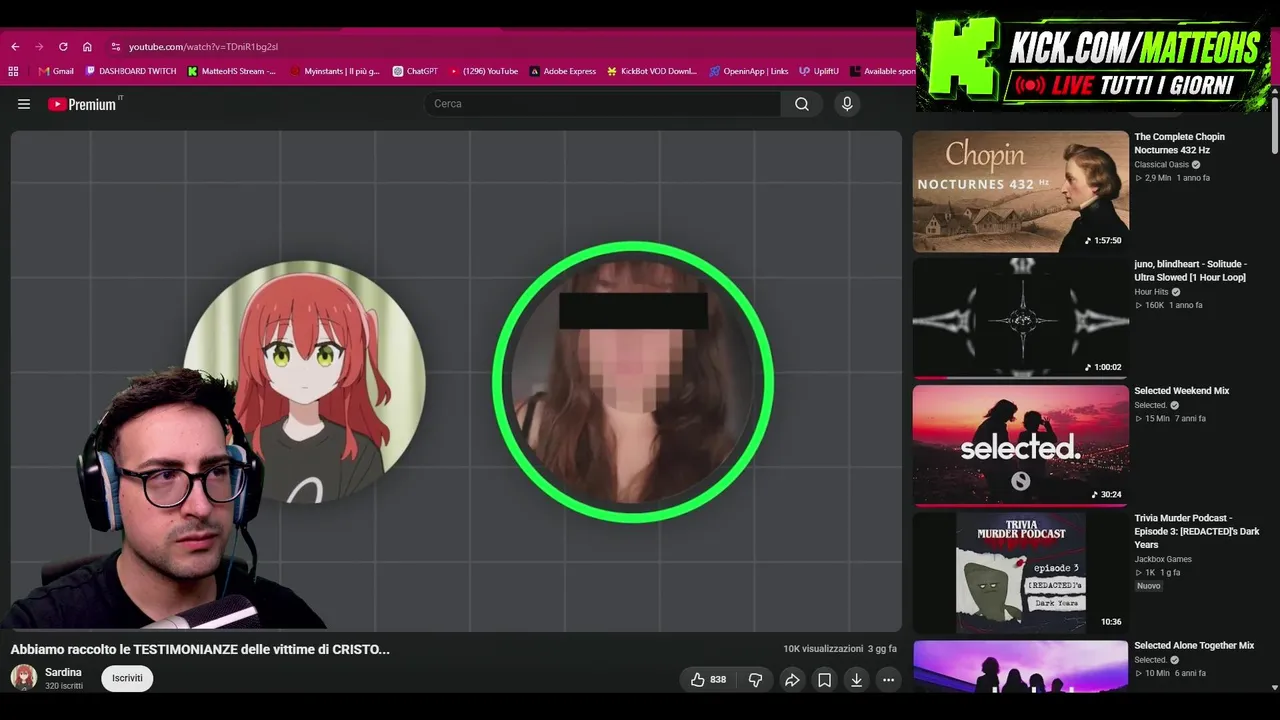Subscribe with the Iscriviti button
This screenshot has width=1280, height=720.
(127, 678)
